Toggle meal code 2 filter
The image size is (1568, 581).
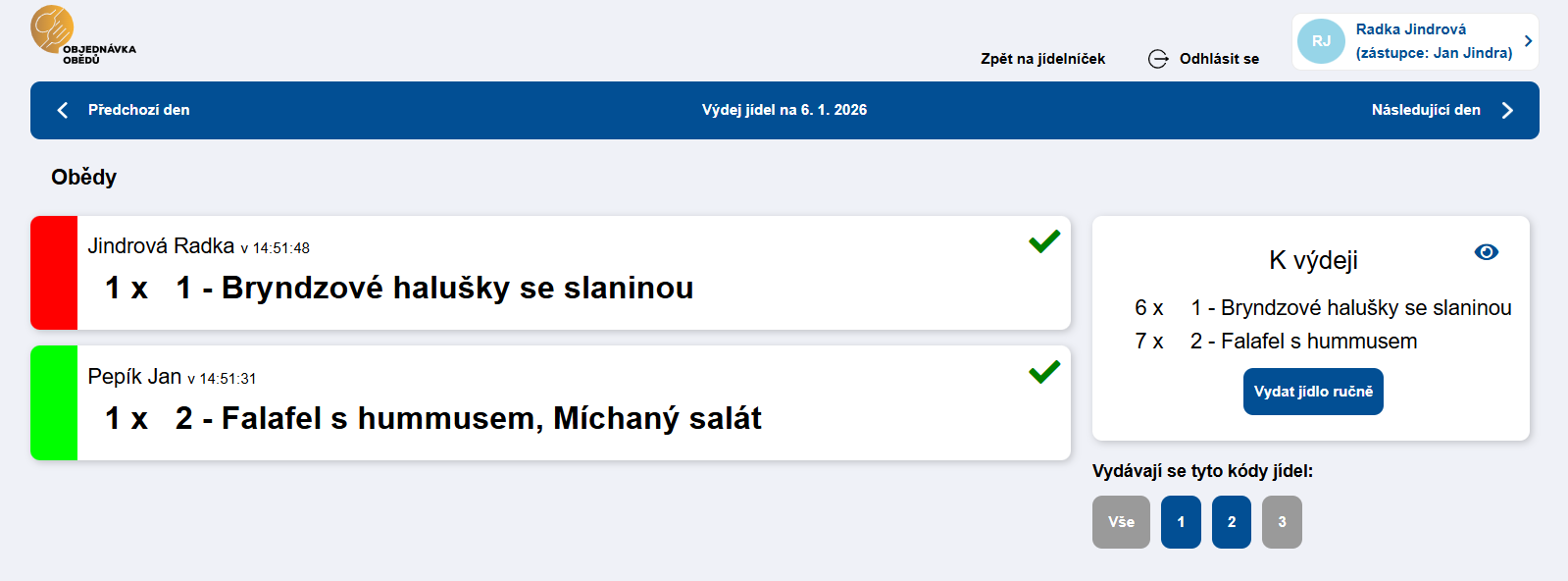coord(1231,522)
